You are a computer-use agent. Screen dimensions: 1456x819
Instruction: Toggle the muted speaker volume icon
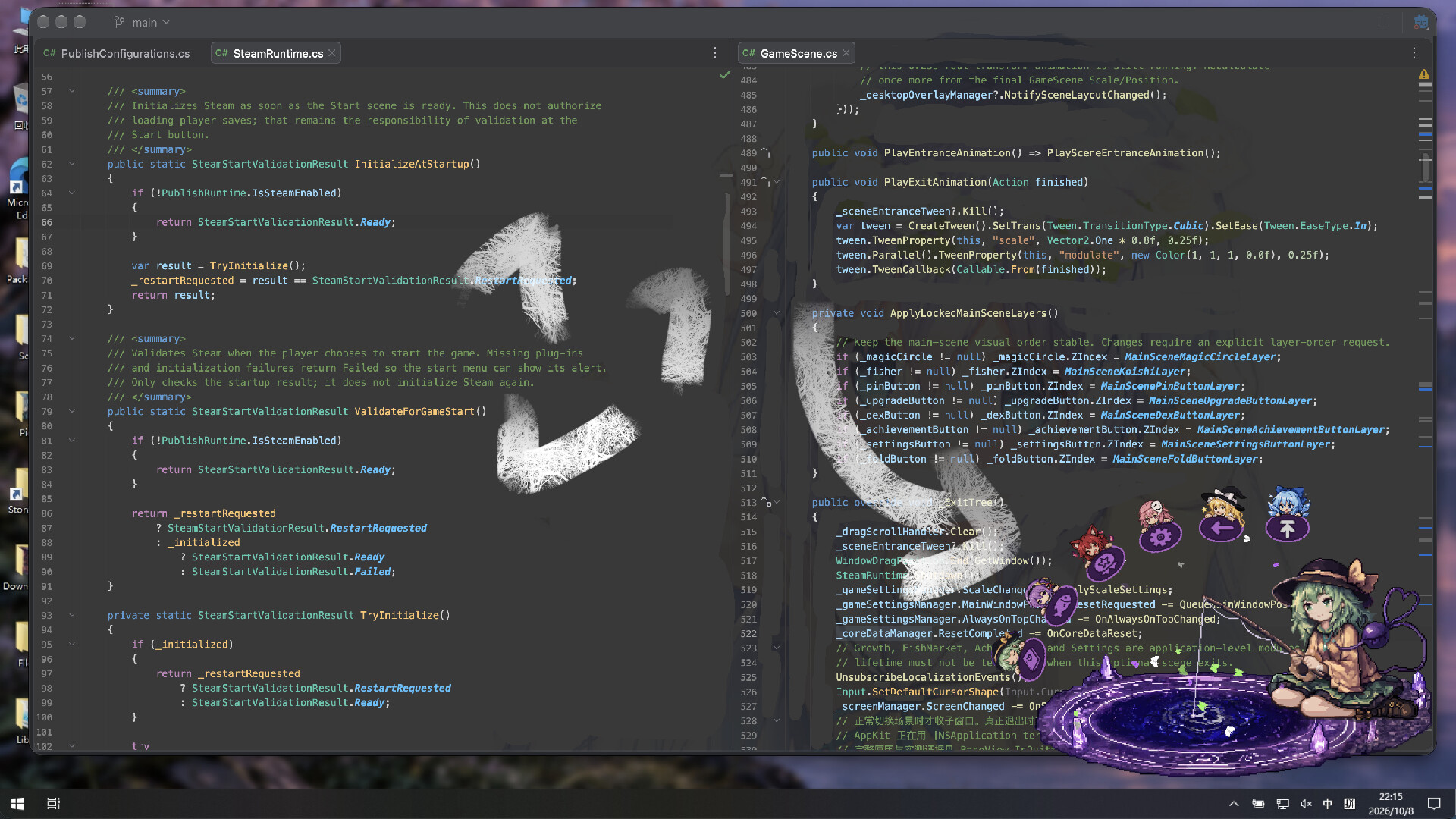point(1306,804)
